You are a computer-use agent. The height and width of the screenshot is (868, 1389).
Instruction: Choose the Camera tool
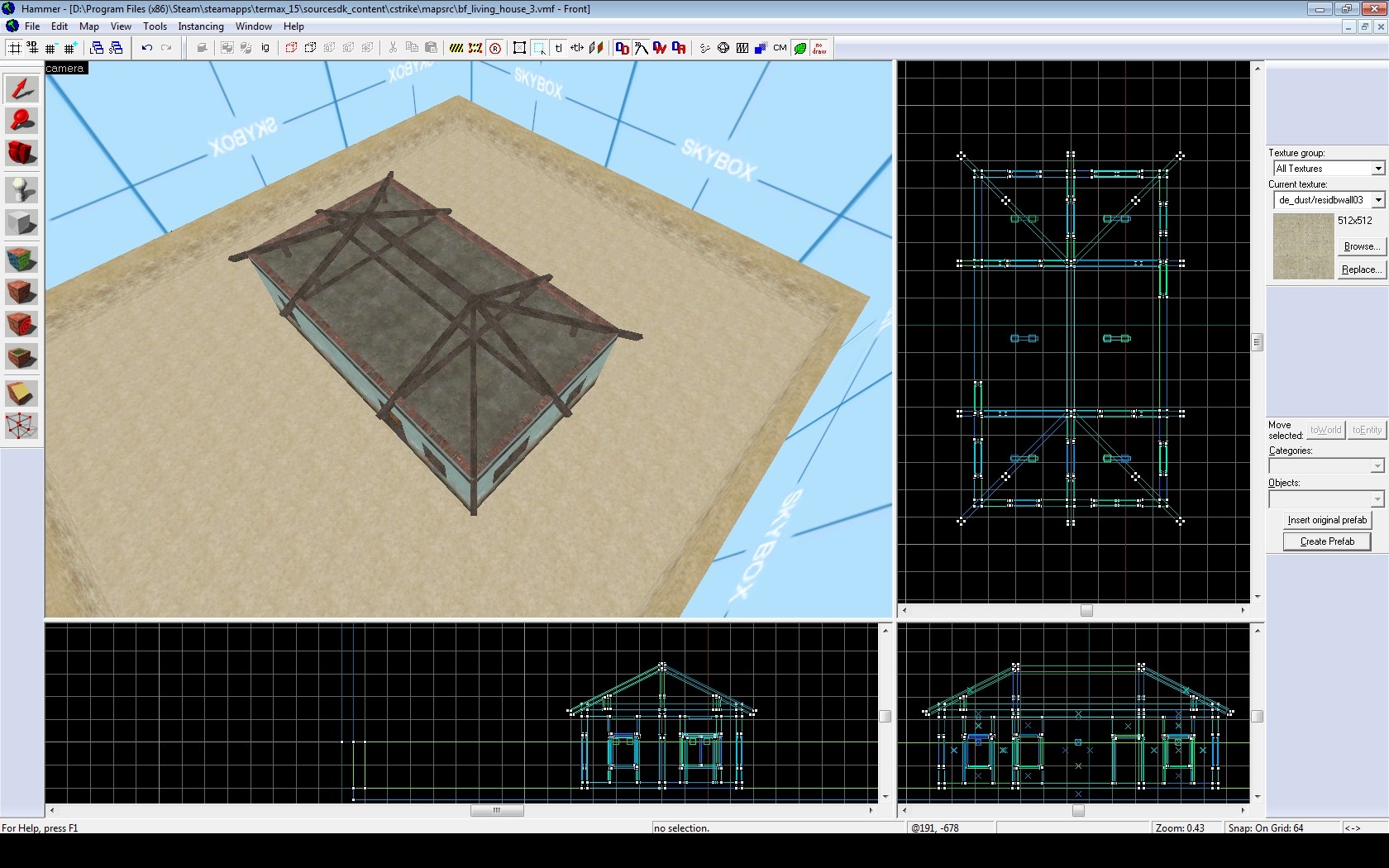click(21, 153)
